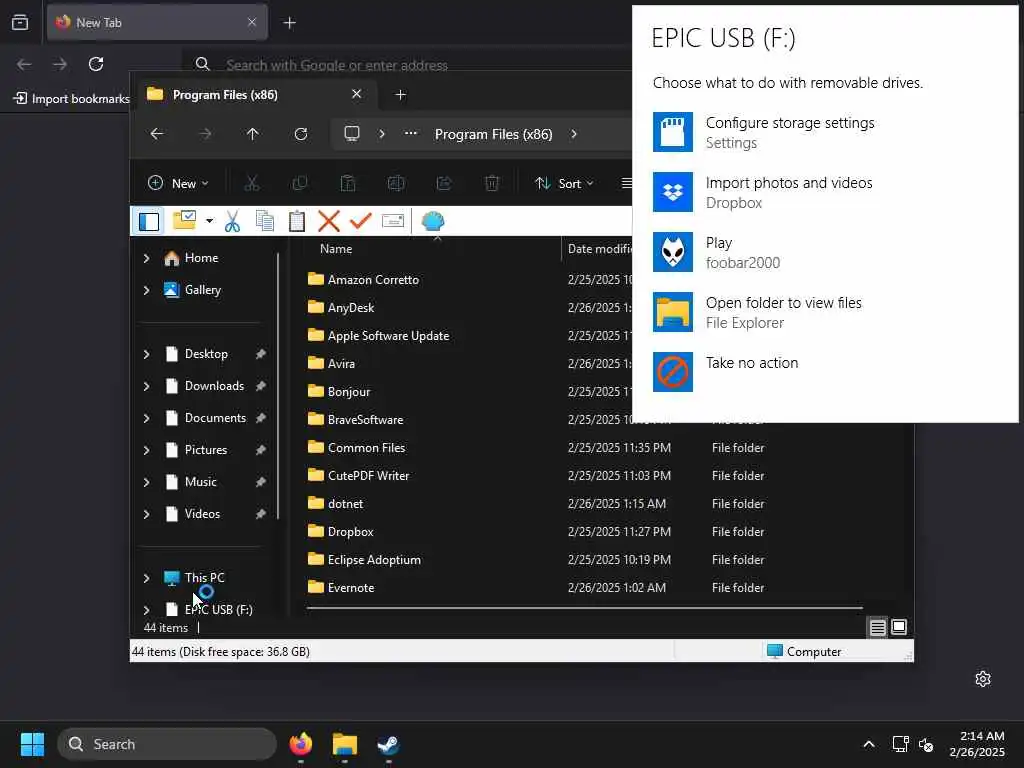Expand the Home tree node
Viewport: 1024px width, 768px height.
(146, 259)
